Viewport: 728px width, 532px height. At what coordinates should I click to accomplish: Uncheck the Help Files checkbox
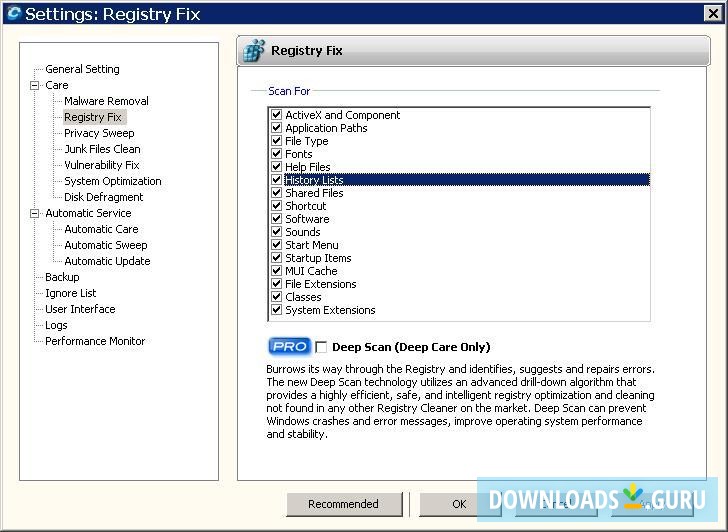coord(277,166)
